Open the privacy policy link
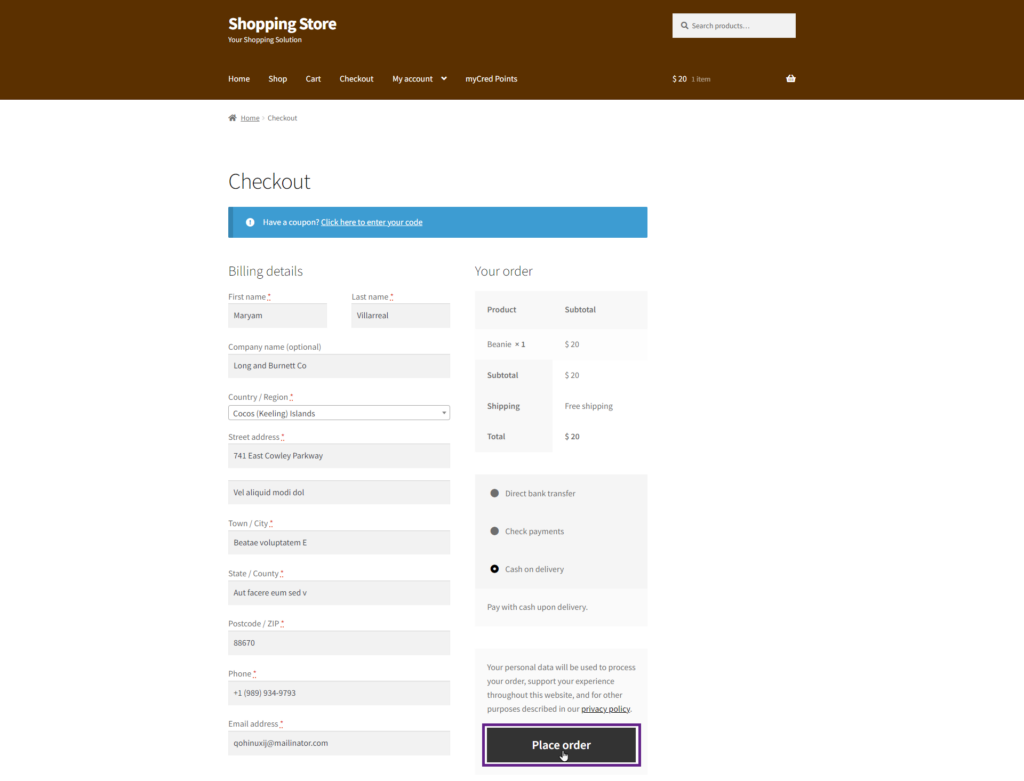This screenshot has width=1024, height=781. 605,709
